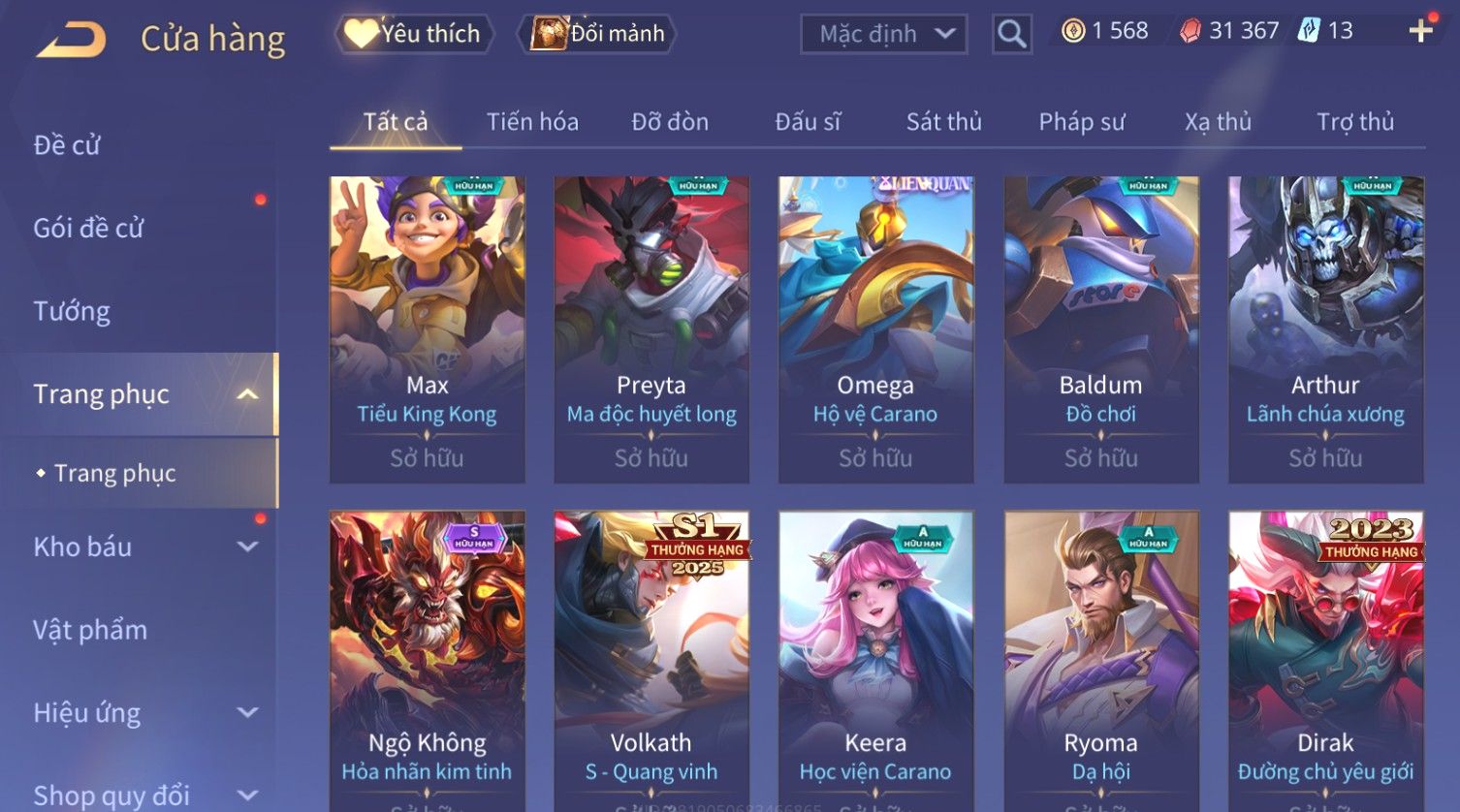Tap the blue voucher currency icon
Viewport: 1460px width, 812px height.
(1310, 31)
